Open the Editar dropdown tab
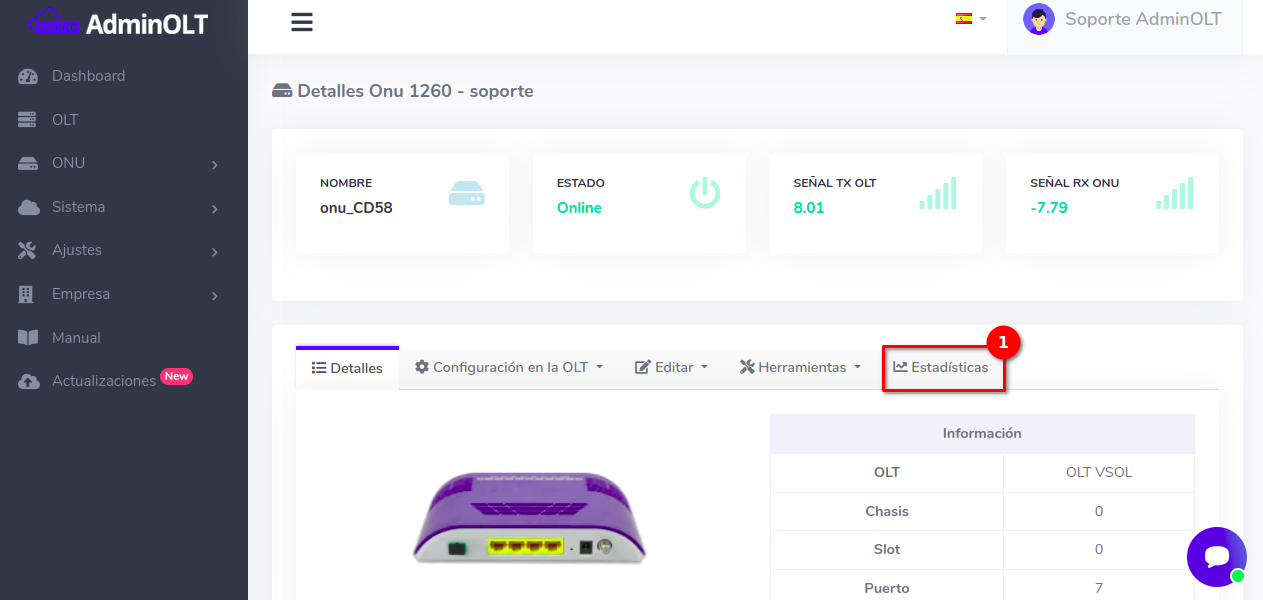The width and height of the screenshot is (1263, 600). (671, 367)
